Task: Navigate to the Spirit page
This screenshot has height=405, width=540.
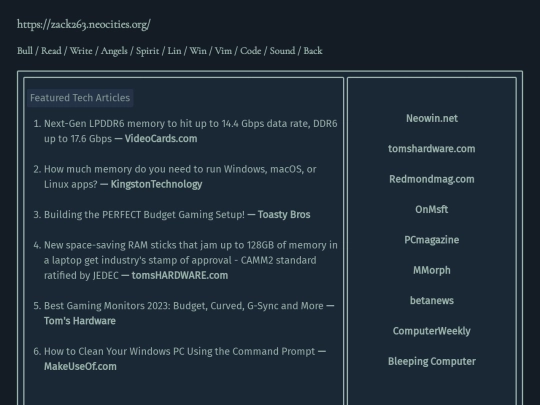Action: point(147,51)
